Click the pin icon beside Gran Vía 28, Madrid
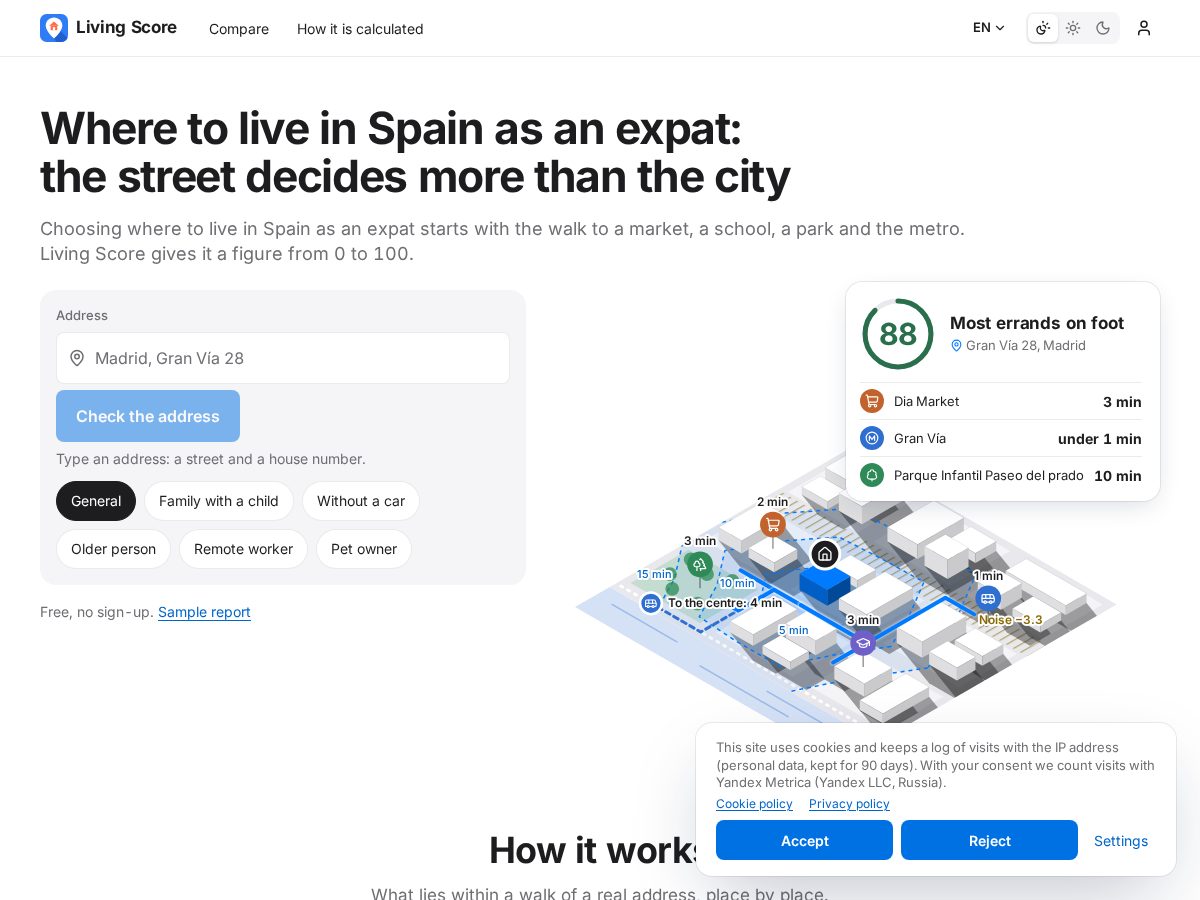Screen dimensions: 1200x900 [x=956, y=345]
